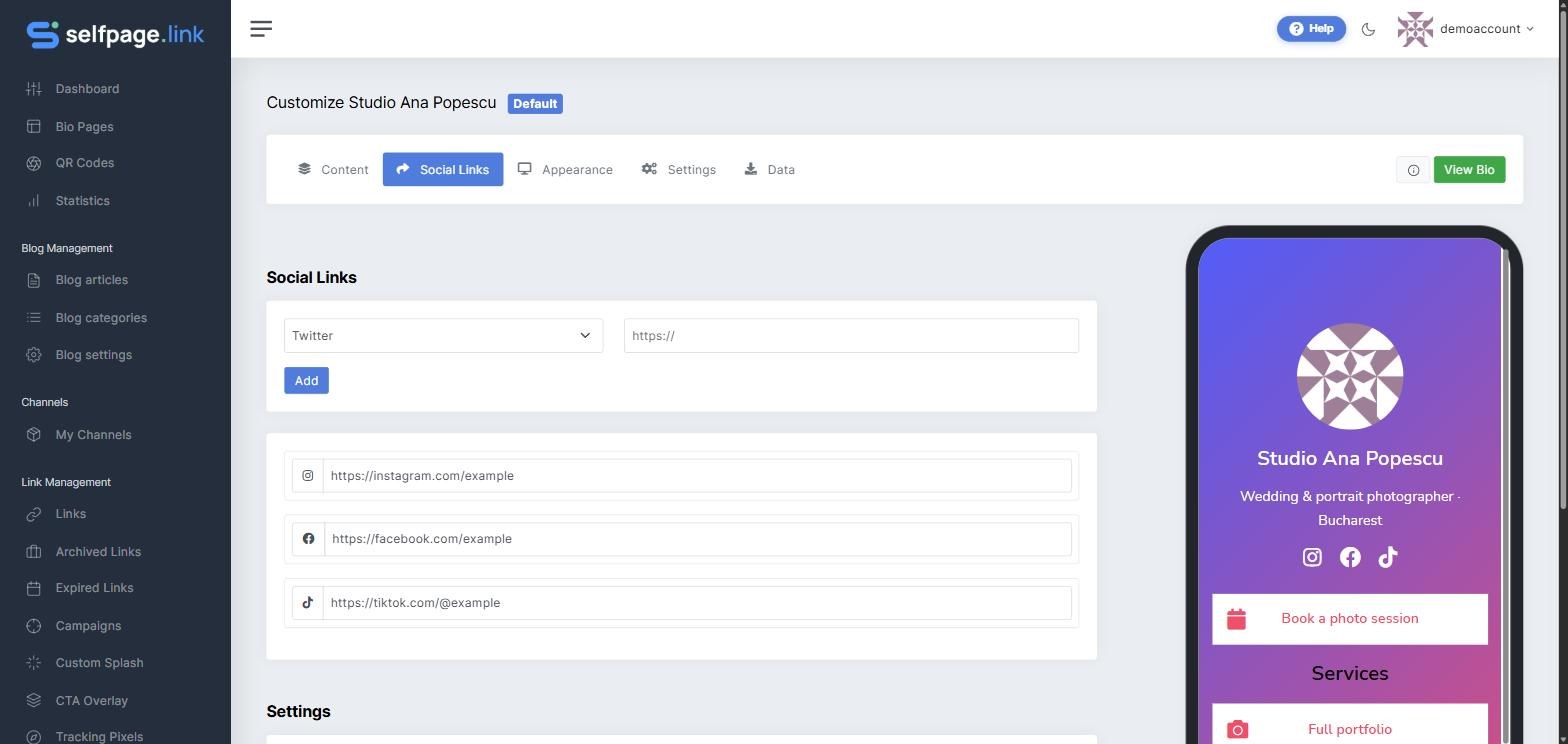Image resolution: width=1568 pixels, height=744 pixels.
Task: Open Blog settings in sidebar
Action: (x=93, y=355)
